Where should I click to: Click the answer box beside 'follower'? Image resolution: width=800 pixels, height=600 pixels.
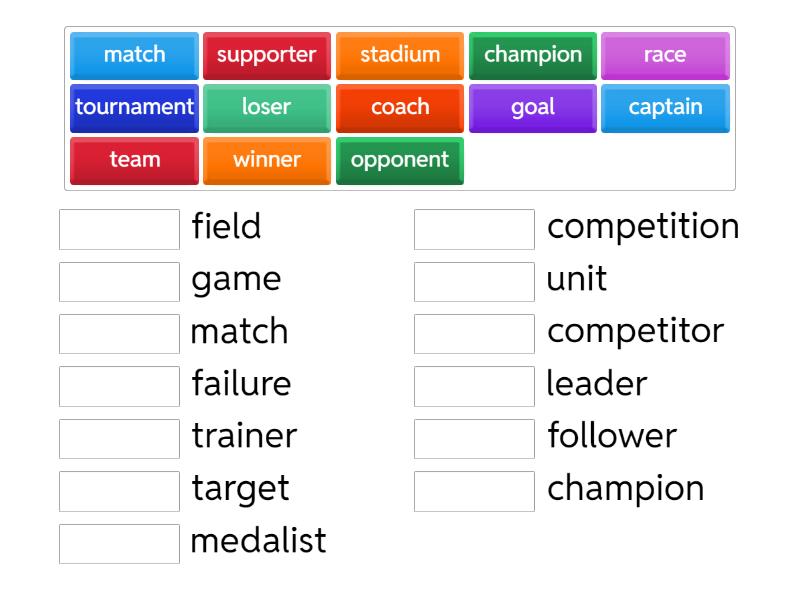coord(474,439)
